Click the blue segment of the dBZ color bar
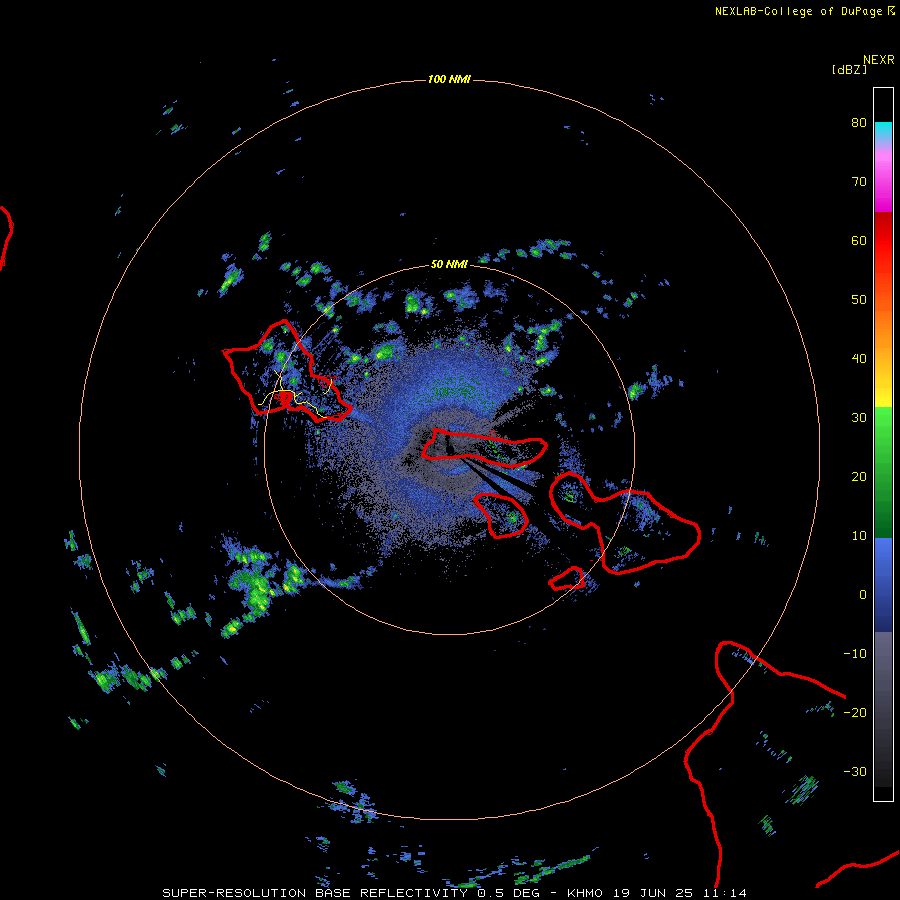The height and width of the screenshot is (900, 900). point(883,585)
